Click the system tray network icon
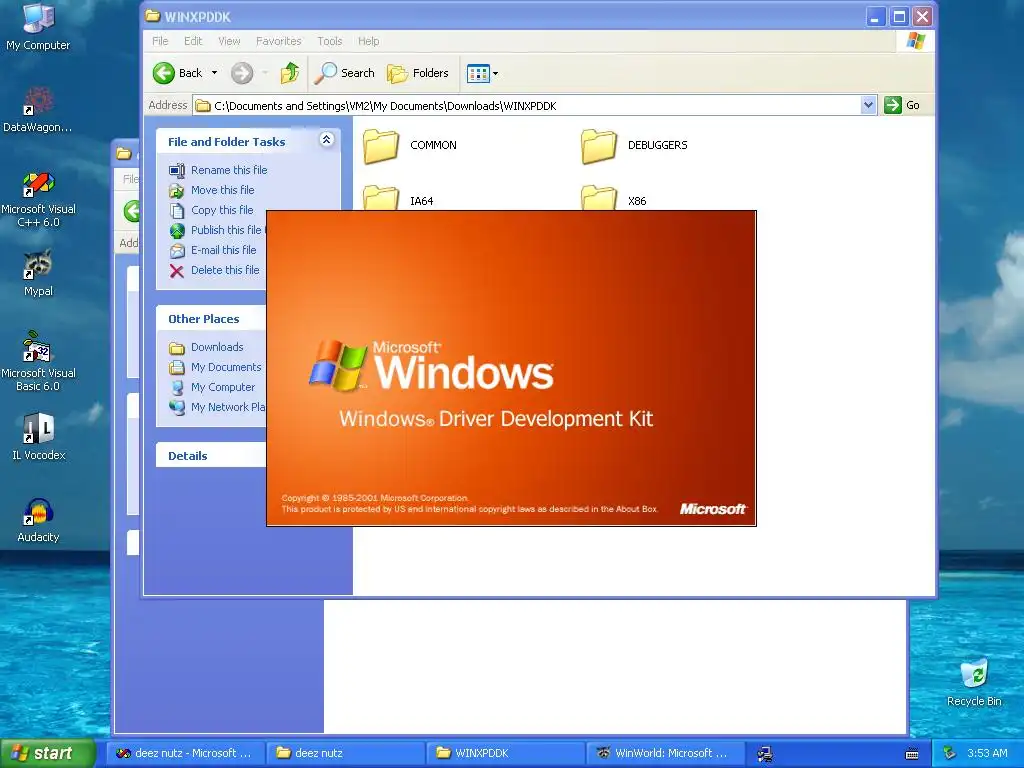The height and width of the screenshot is (768, 1024). (950, 754)
